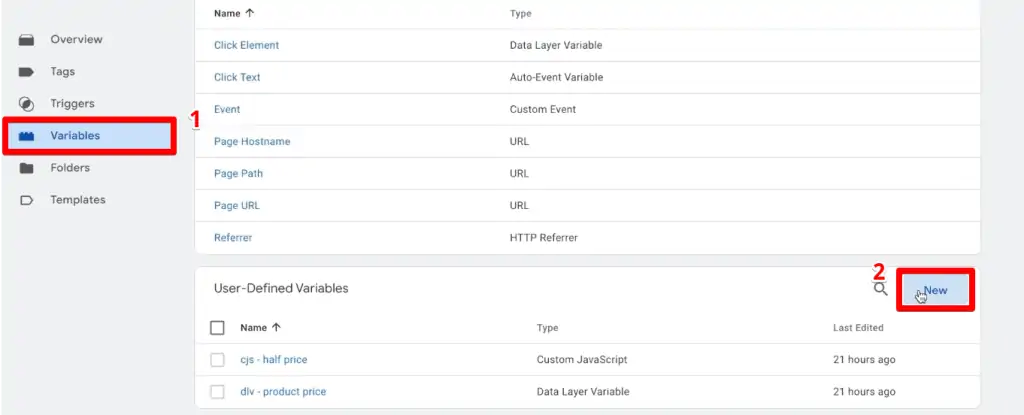Open the Page URL variable

tap(236, 205)
